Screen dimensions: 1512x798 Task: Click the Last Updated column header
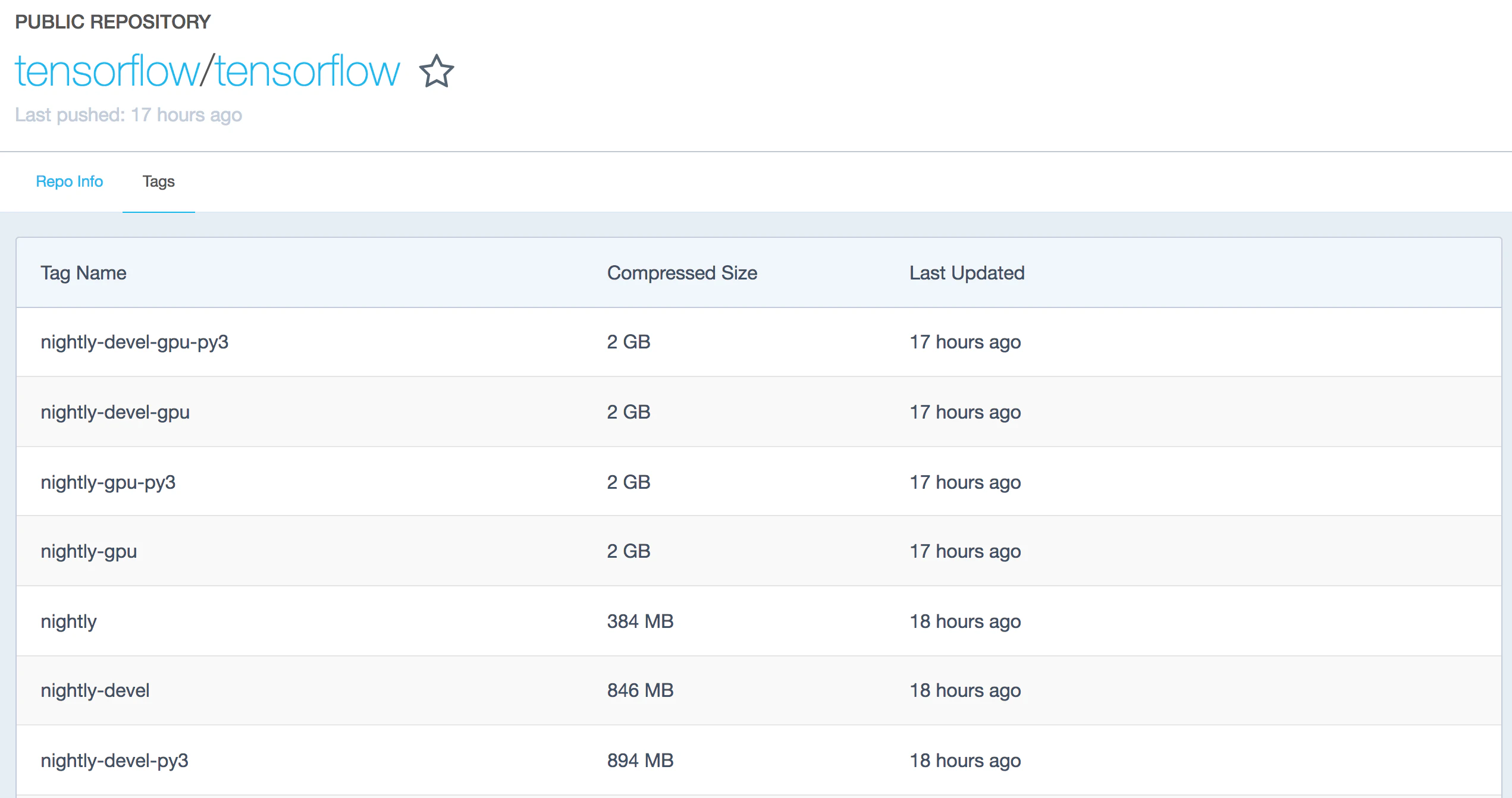click(967, 273)
